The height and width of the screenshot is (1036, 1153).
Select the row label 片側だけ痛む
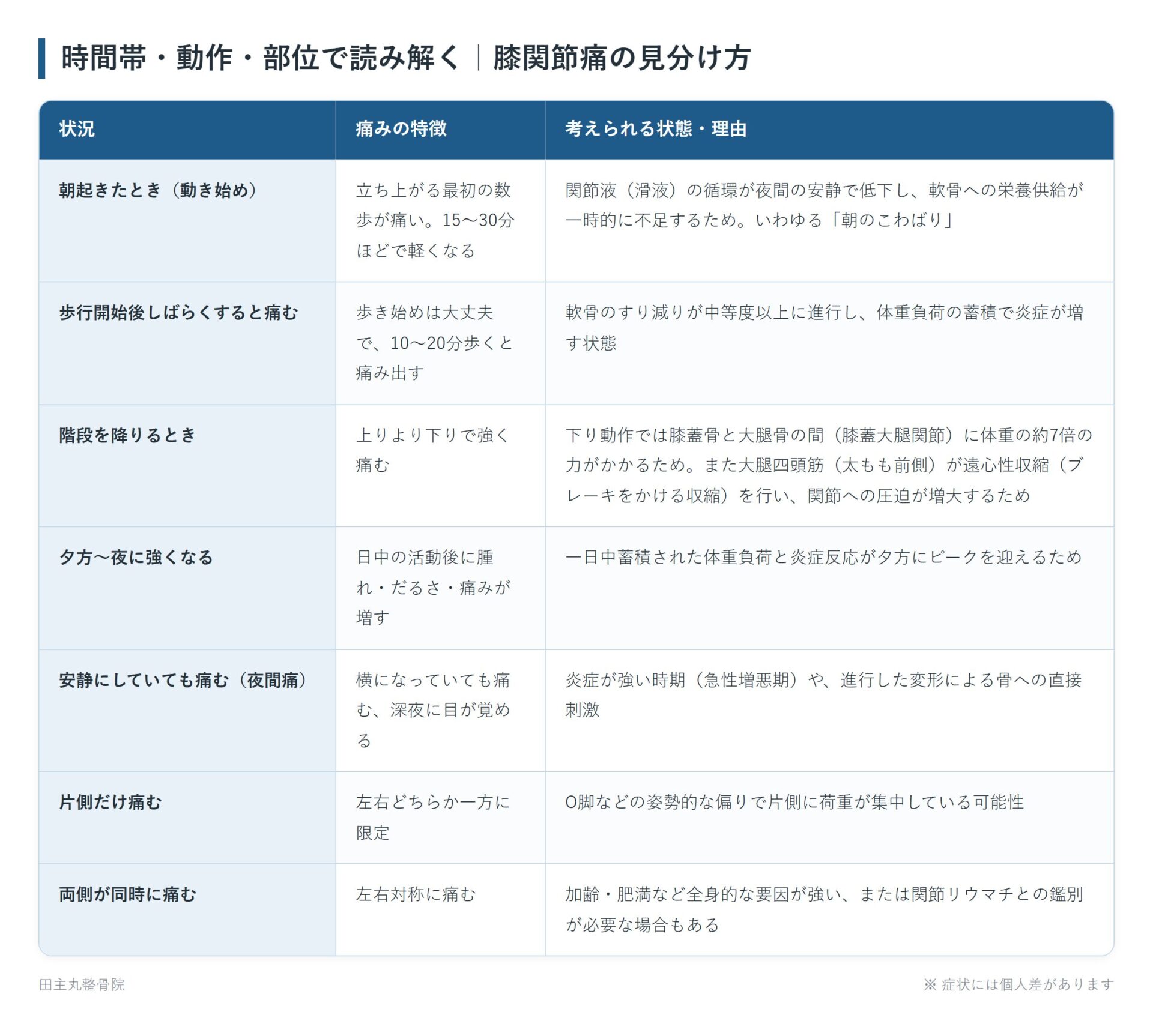pyautogui.click(x=110, y=803)
